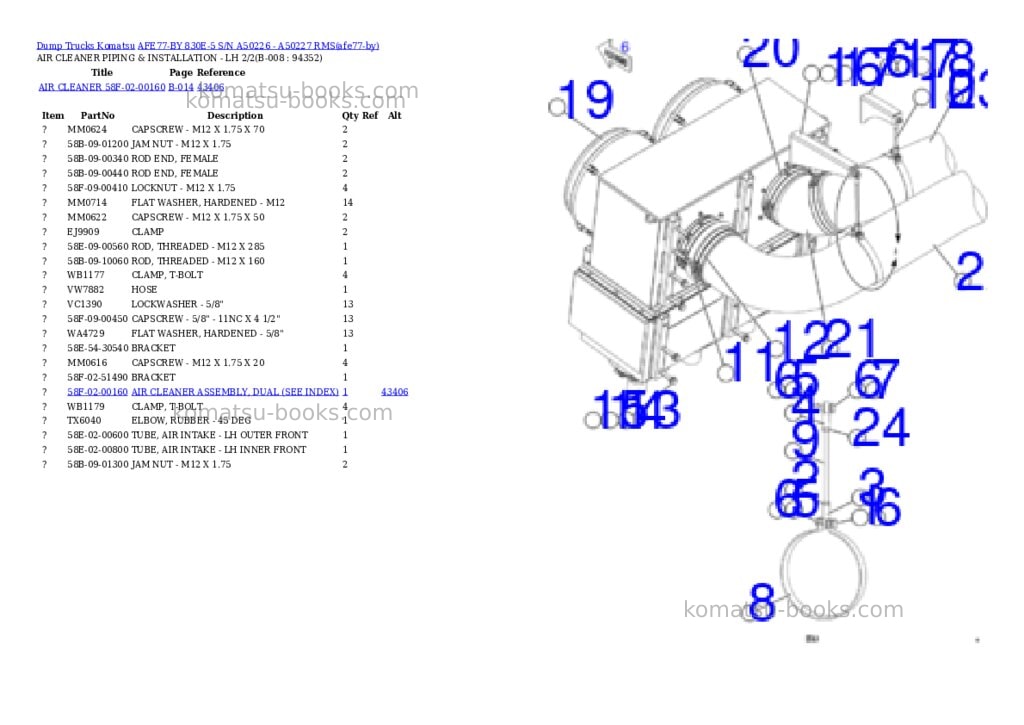Click LOCKNUT - M12 X 1.75 description
Screen dimensions: 1024x725
(184, 187)
